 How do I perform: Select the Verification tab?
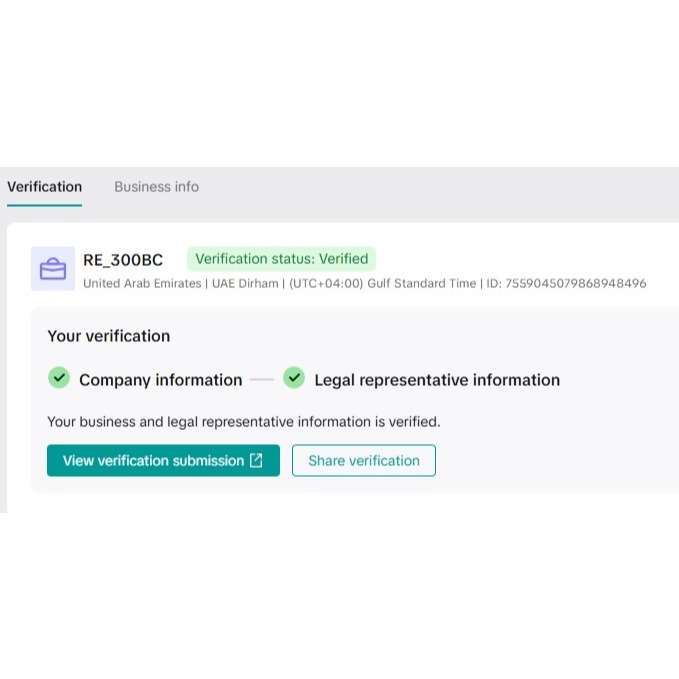pos(44,187)
